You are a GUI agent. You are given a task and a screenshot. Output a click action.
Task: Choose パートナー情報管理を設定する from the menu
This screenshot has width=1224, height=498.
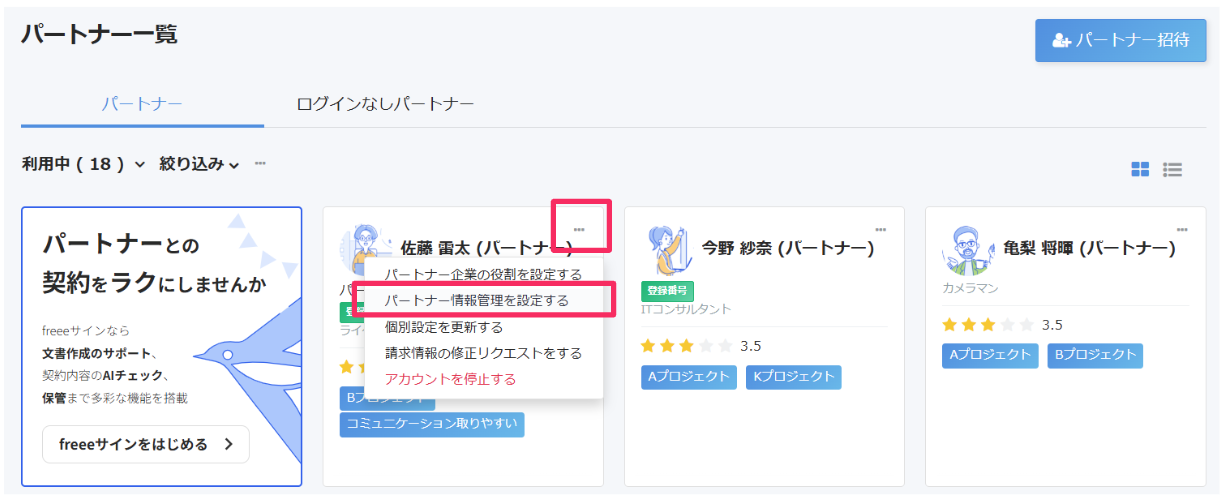(483, 300)
